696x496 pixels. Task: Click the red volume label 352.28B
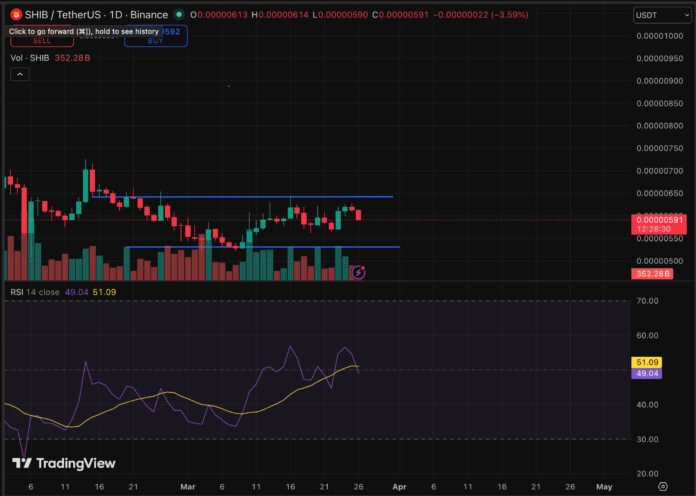[659, 274]
